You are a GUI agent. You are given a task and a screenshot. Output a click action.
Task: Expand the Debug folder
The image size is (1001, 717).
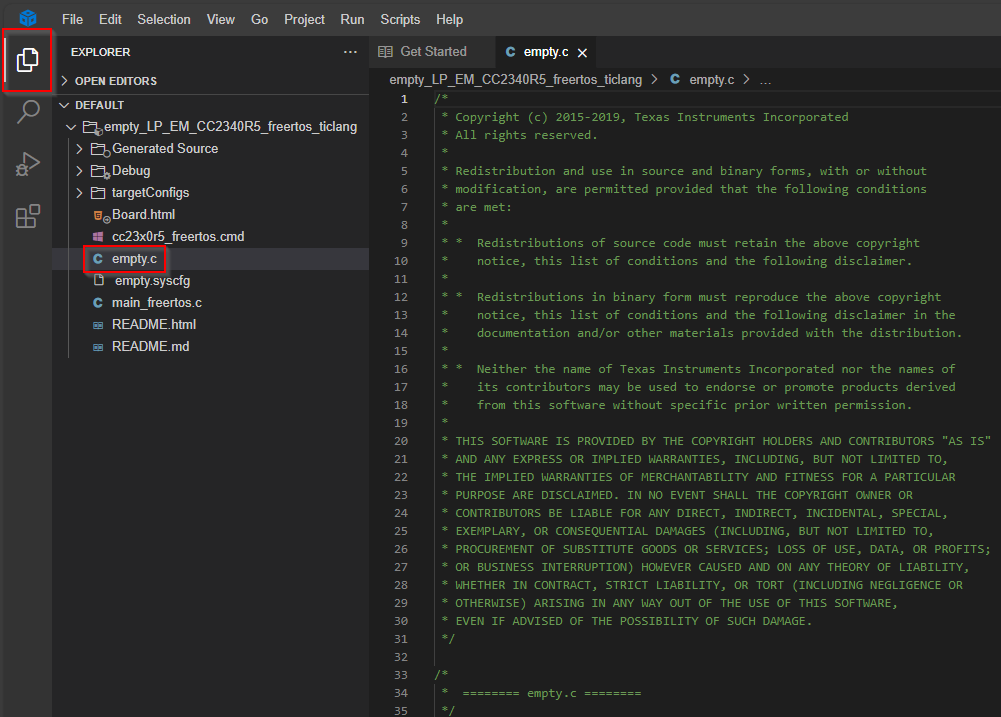click(130, 171)
